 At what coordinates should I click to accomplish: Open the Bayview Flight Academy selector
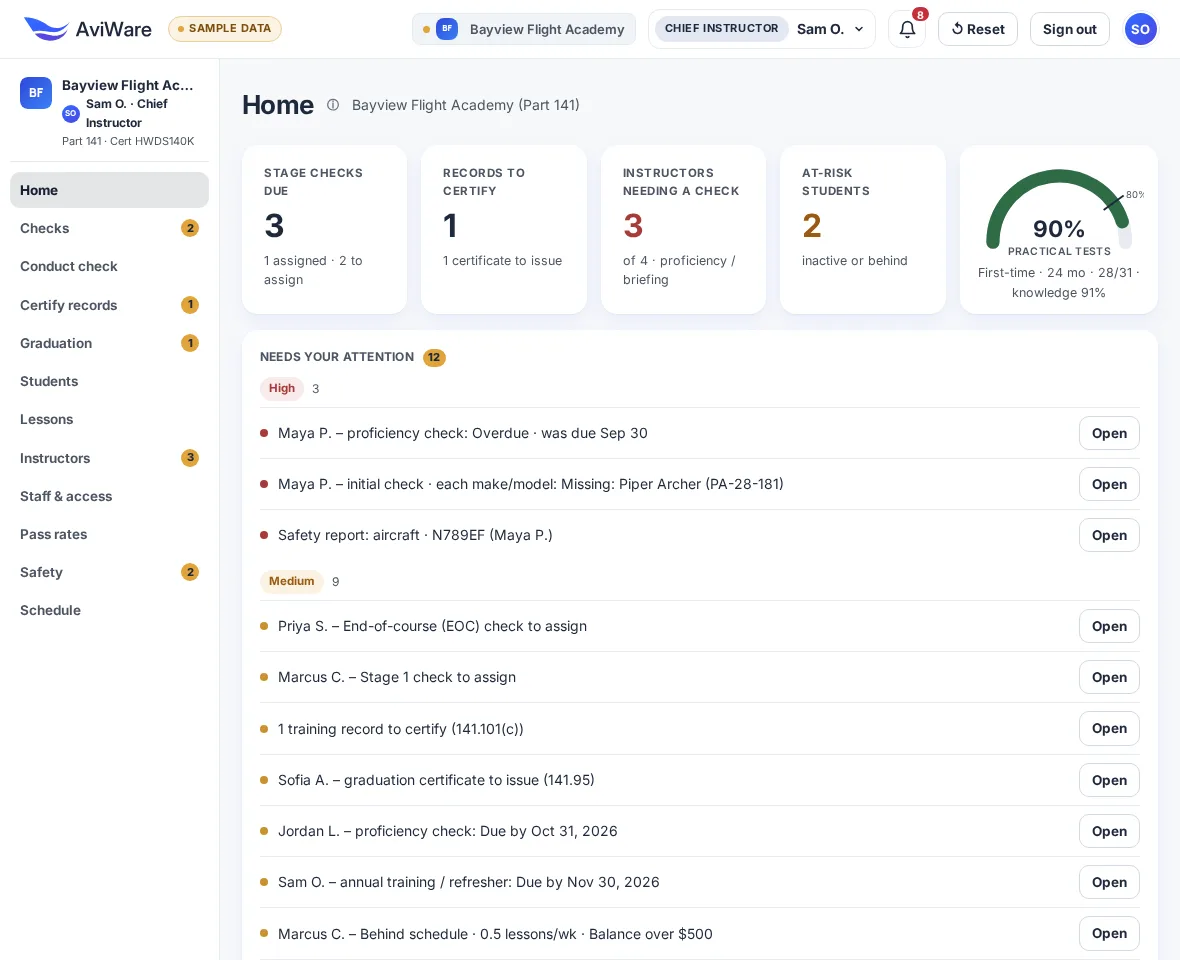tap(524, 29)
